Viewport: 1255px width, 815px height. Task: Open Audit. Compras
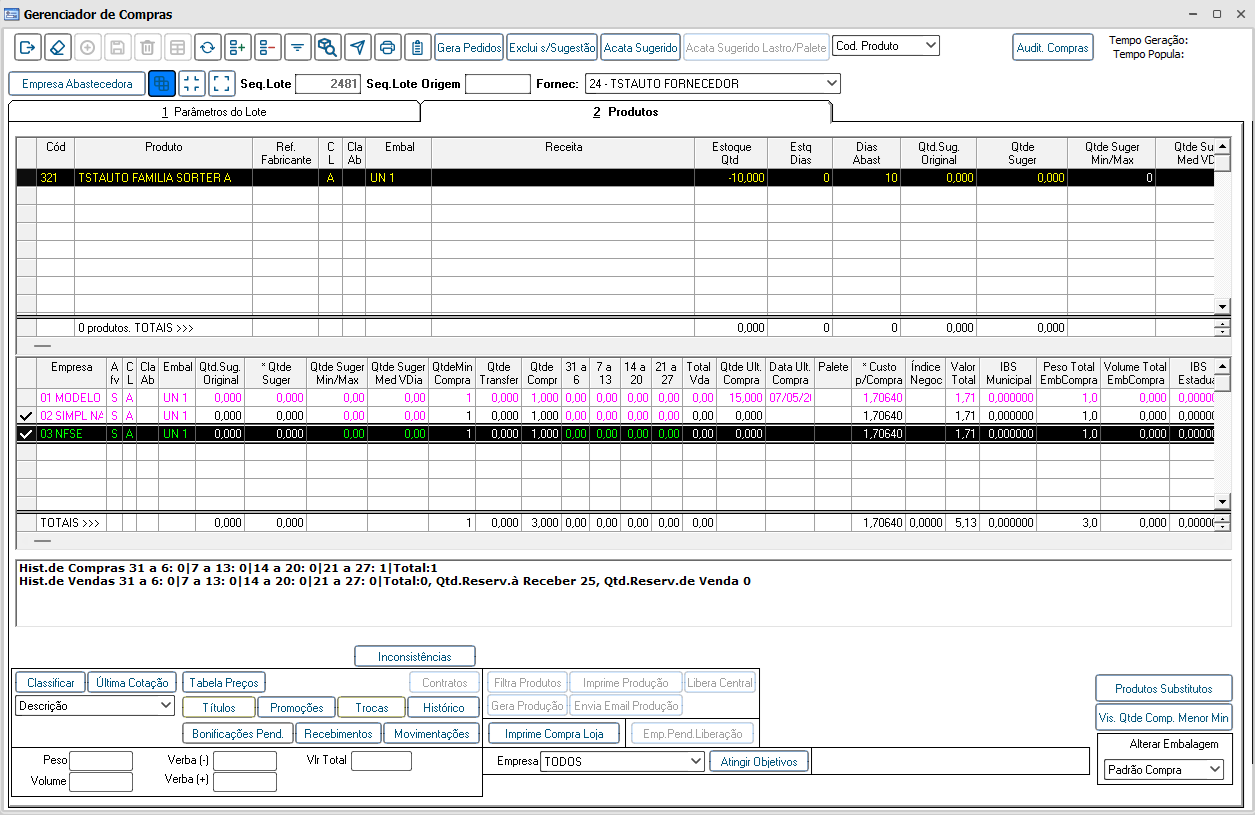(x=1052, y=47)
